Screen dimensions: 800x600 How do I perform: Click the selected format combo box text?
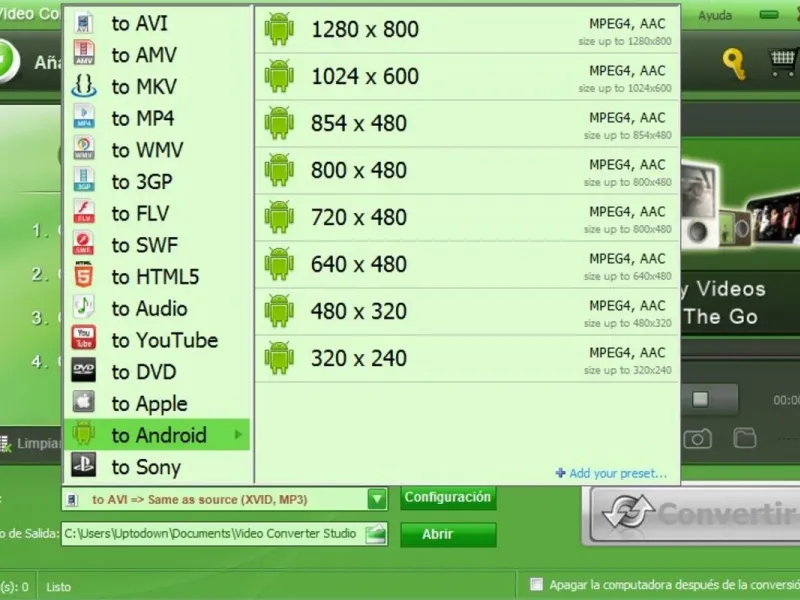(x=199, y=499)
